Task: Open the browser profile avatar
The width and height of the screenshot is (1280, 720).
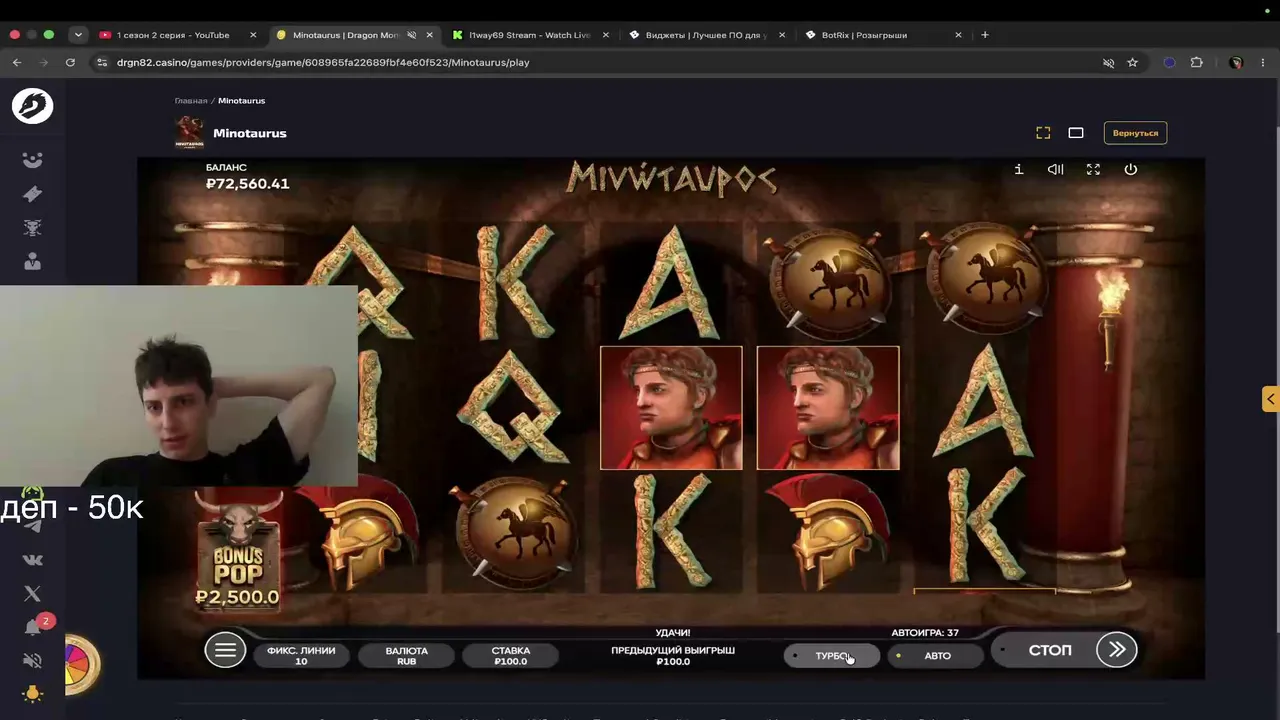Action: [1236, 62]
